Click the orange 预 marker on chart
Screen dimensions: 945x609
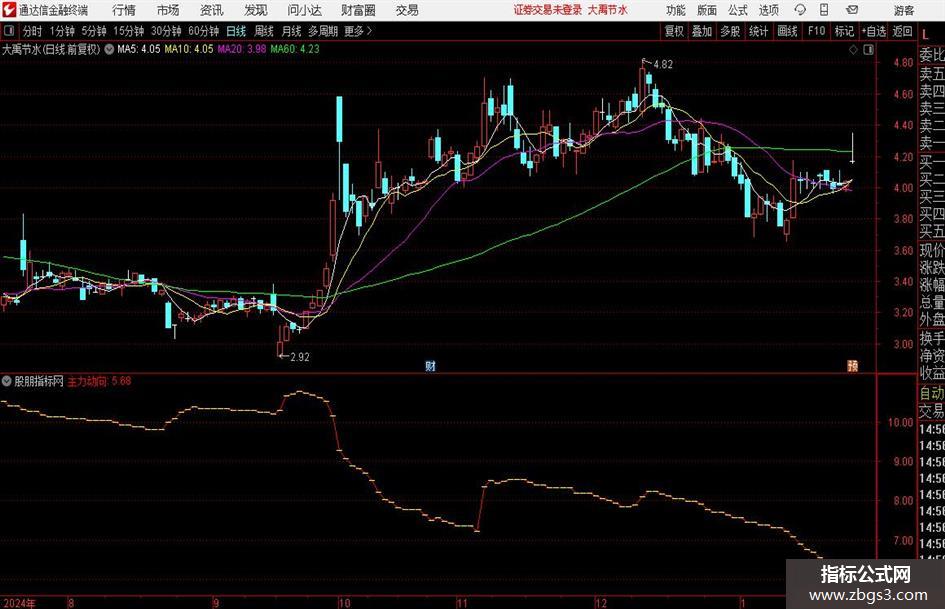pos(852,366)
